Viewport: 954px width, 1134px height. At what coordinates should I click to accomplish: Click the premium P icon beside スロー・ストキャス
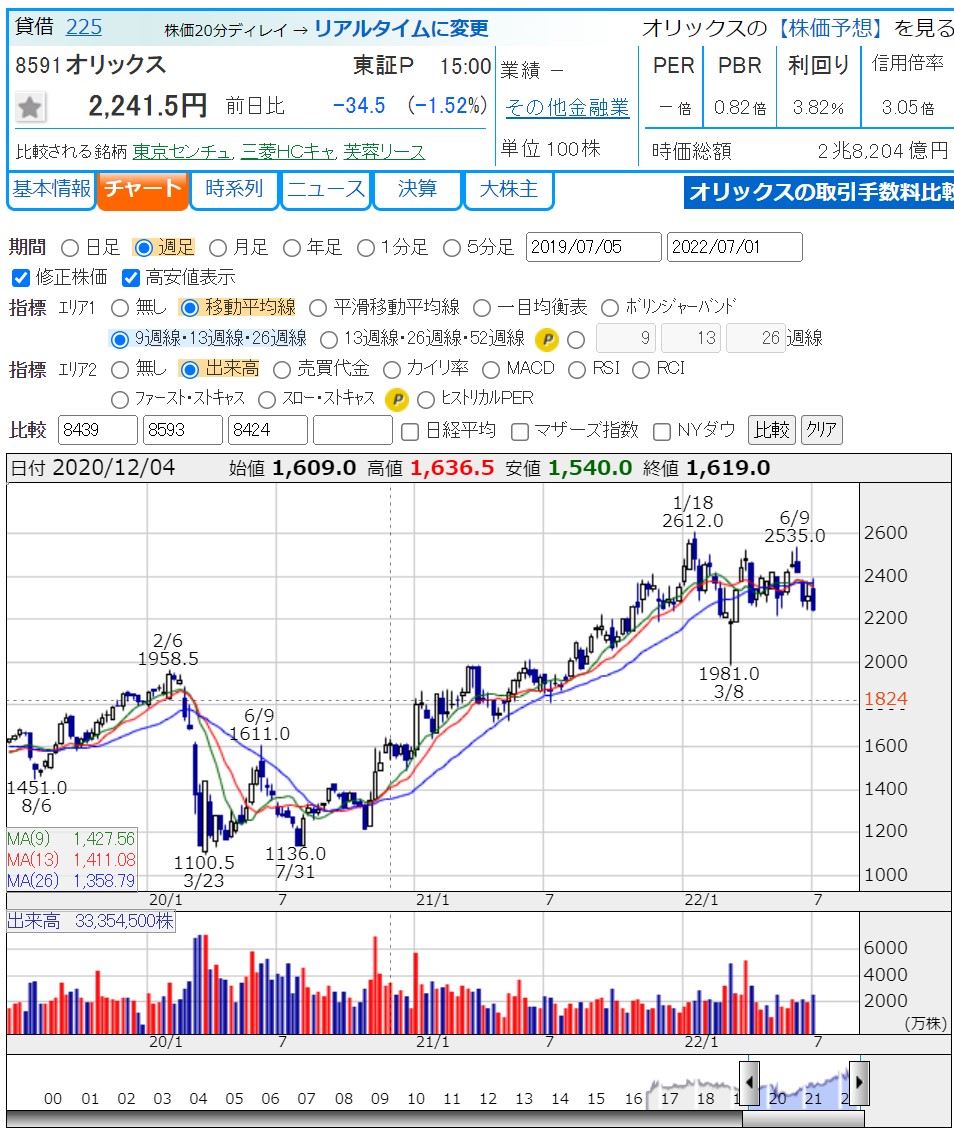coord(397,400)
